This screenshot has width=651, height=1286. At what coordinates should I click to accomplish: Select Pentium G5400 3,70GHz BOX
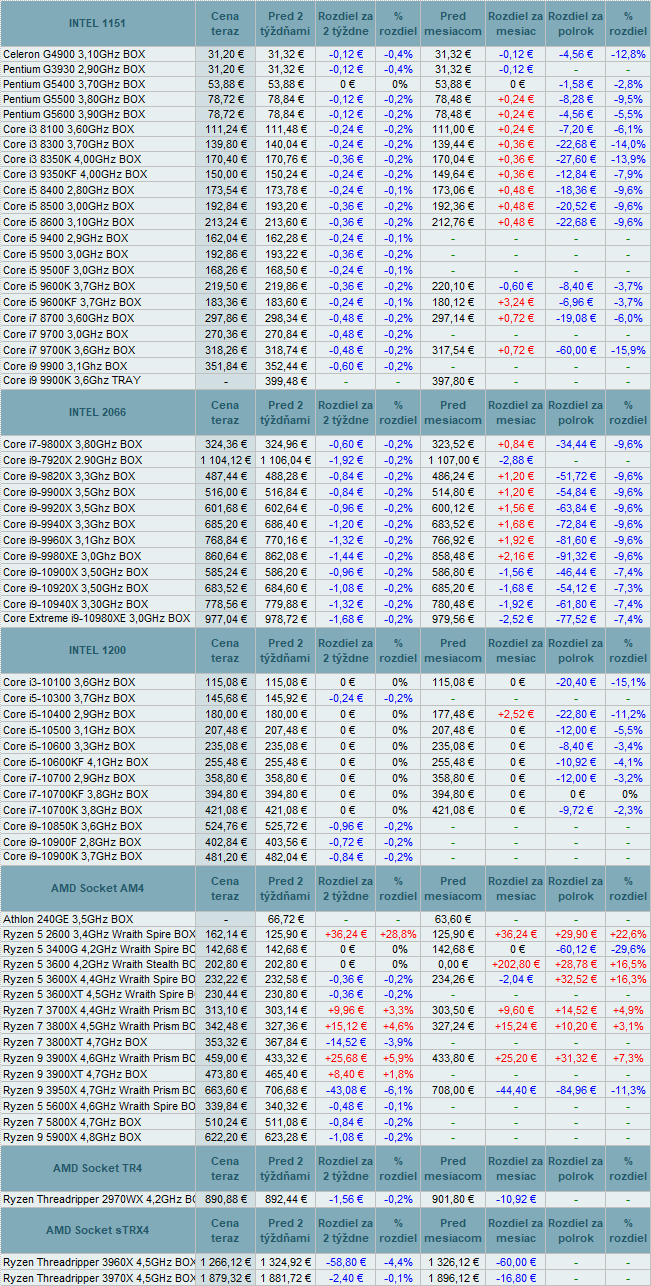(x=73, y=85)
